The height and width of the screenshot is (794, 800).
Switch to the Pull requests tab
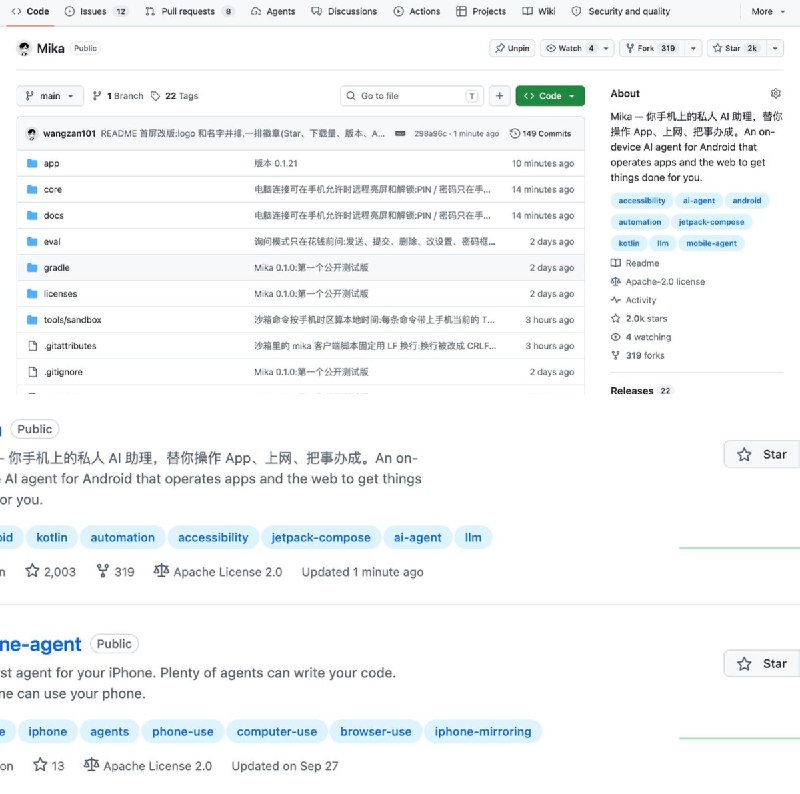[189, 11]
